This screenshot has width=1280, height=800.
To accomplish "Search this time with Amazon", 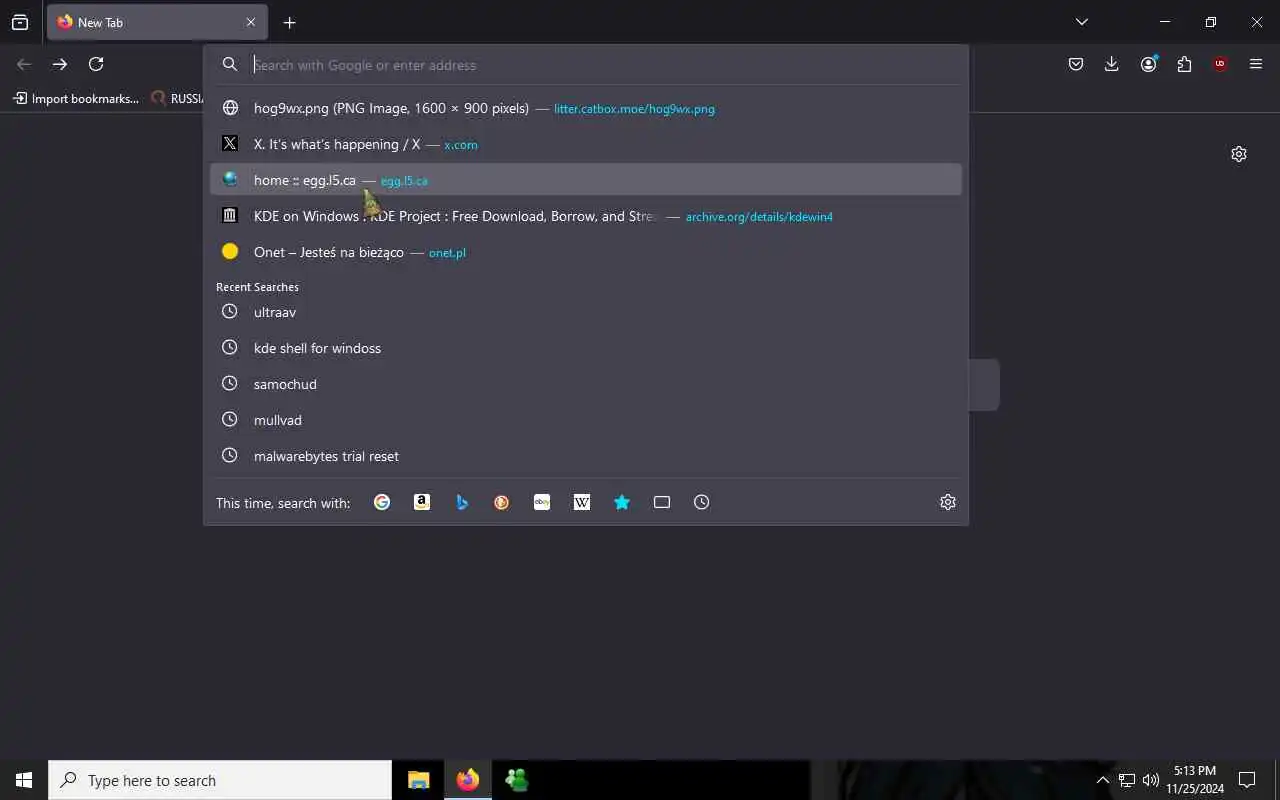I will 422,502.
